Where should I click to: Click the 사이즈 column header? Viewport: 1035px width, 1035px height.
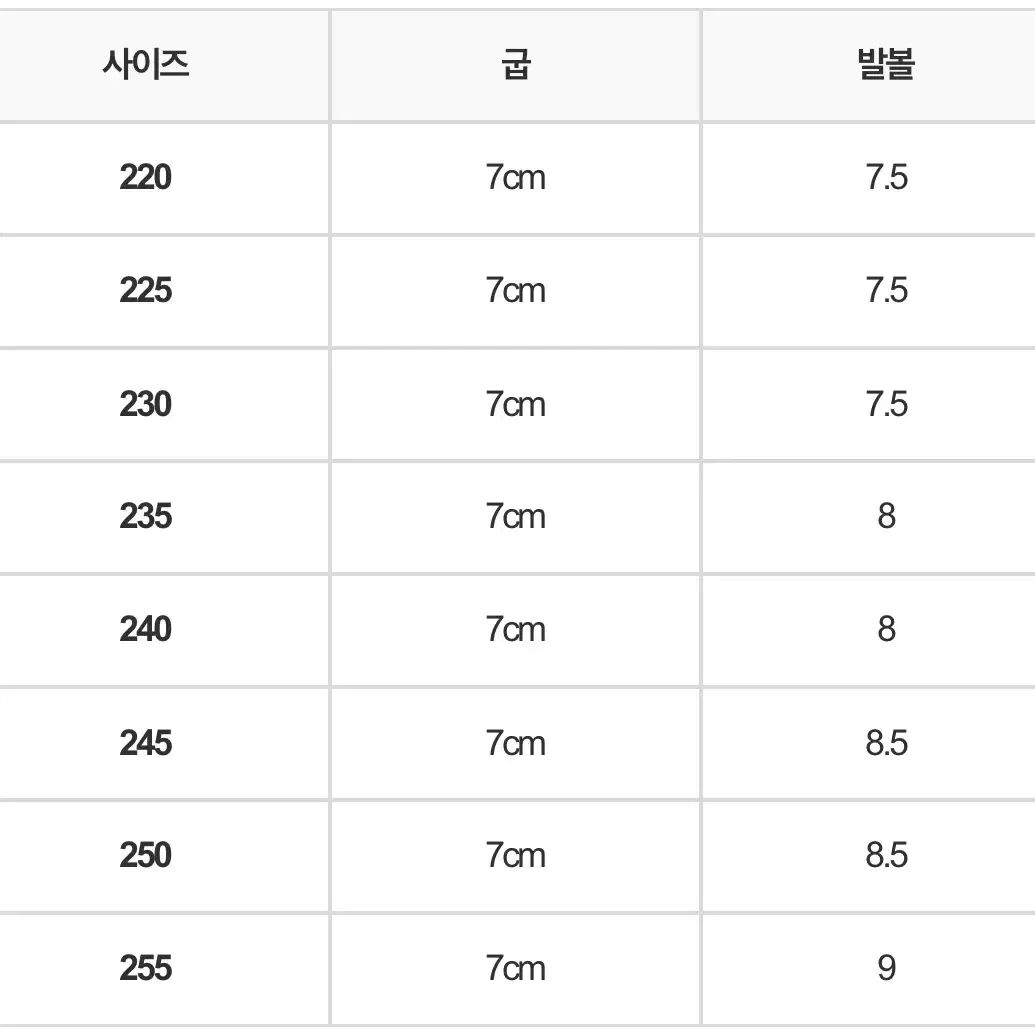pos(145,65)
